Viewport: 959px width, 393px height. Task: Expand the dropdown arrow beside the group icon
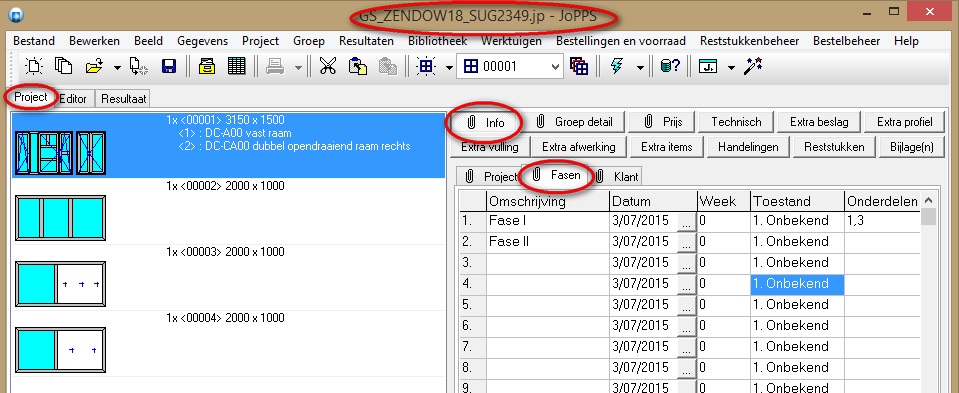coord(449,67)
